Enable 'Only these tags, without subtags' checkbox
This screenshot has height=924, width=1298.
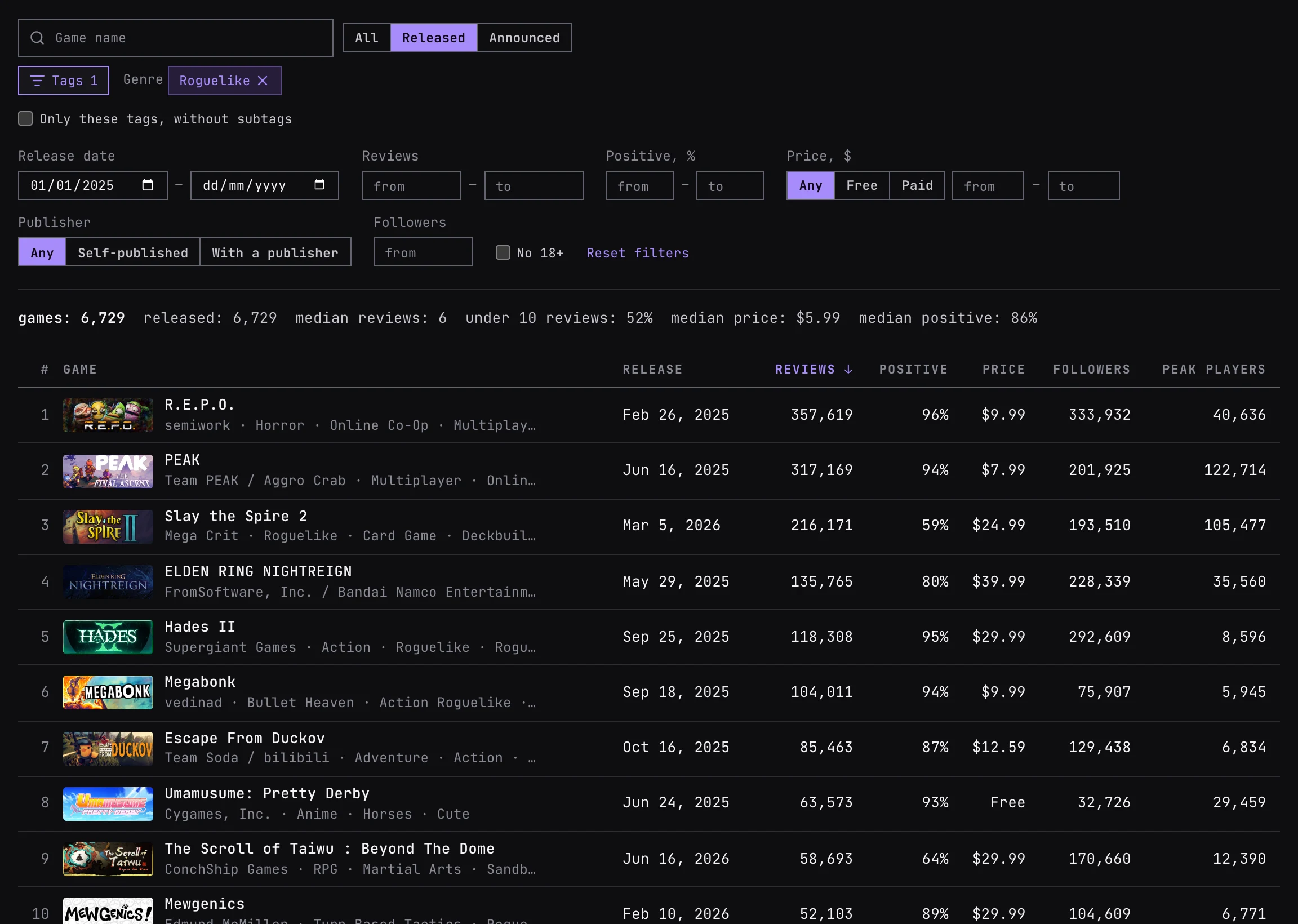click(x=25, y=118)
